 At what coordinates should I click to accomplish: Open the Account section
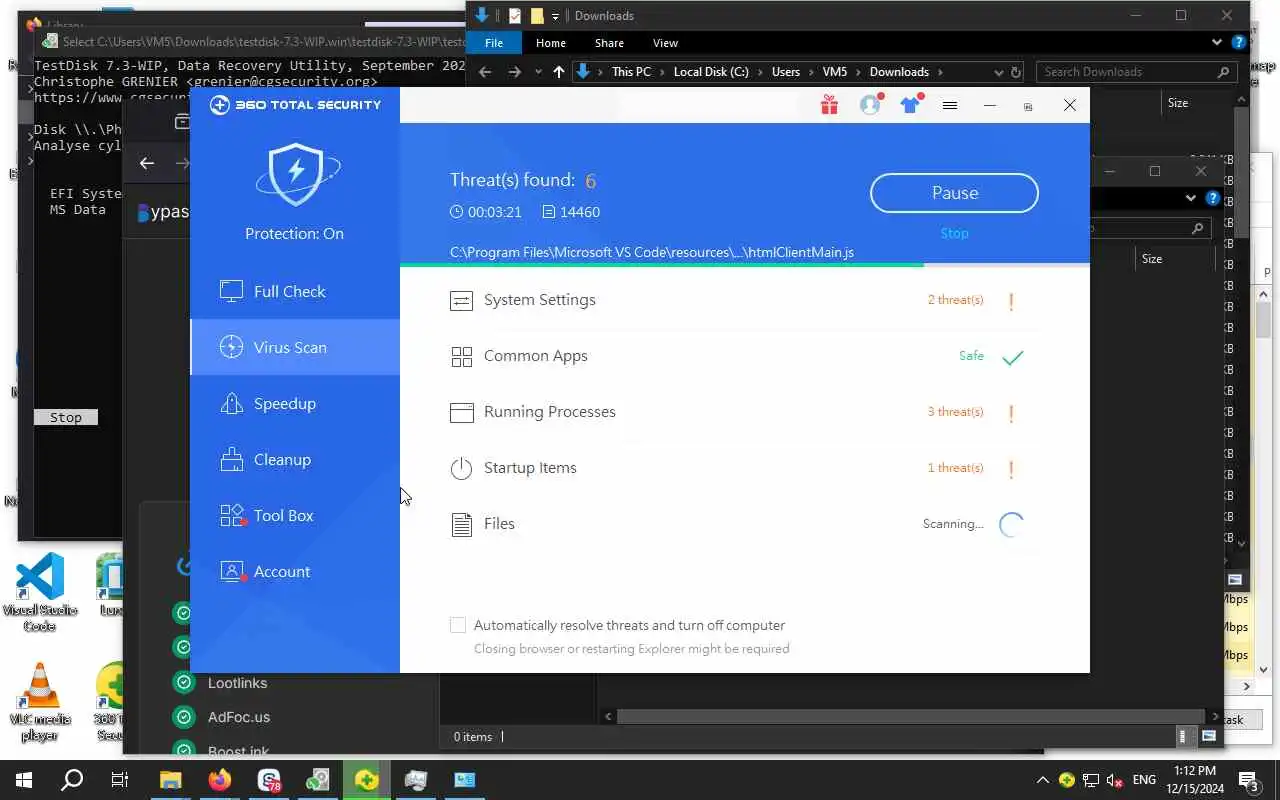pyautogui.click(x=295, y=571)
